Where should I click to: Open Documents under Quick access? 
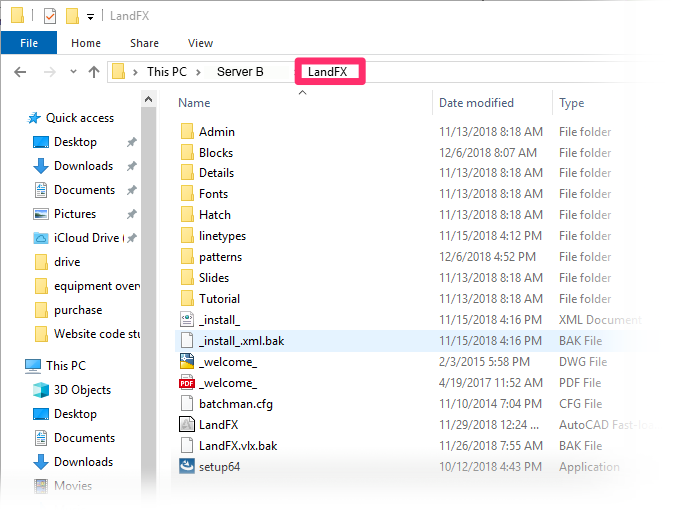click(x=84, y=190)
